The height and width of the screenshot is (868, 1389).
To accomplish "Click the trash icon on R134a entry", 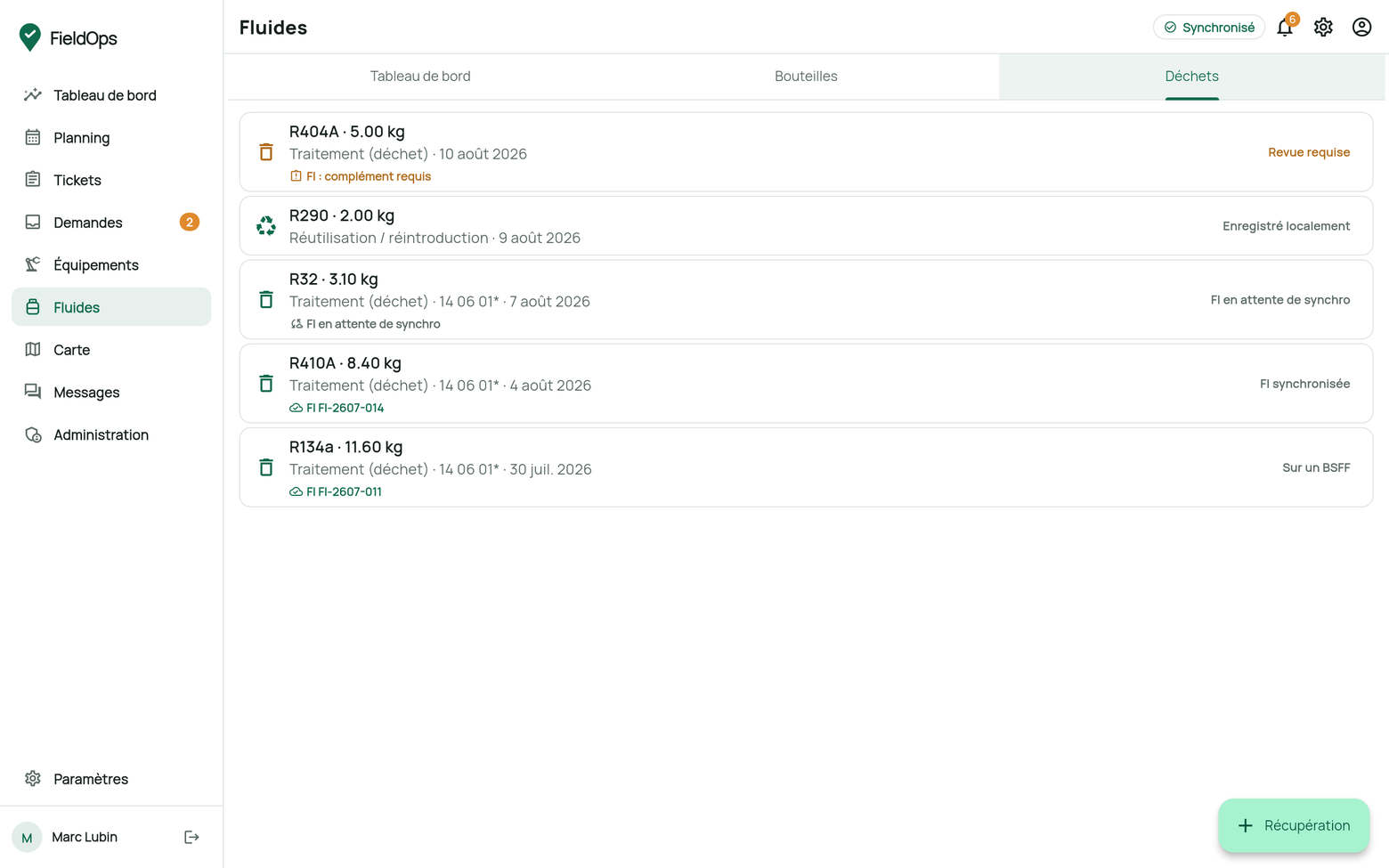I will coord(266,467).
